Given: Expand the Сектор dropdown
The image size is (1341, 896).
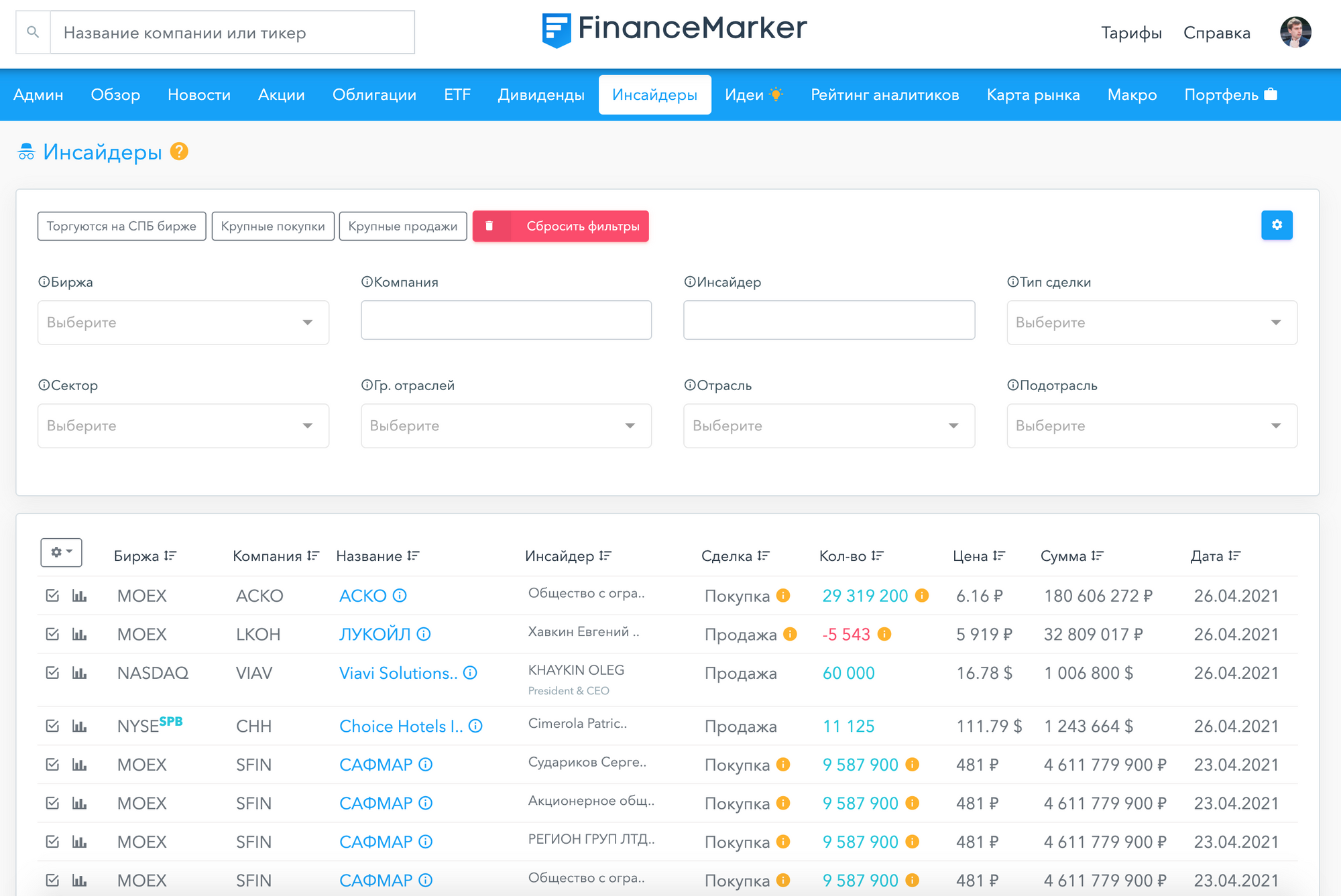Looking at the screenshot, I should pyautogui.click(x=183, y=426).
